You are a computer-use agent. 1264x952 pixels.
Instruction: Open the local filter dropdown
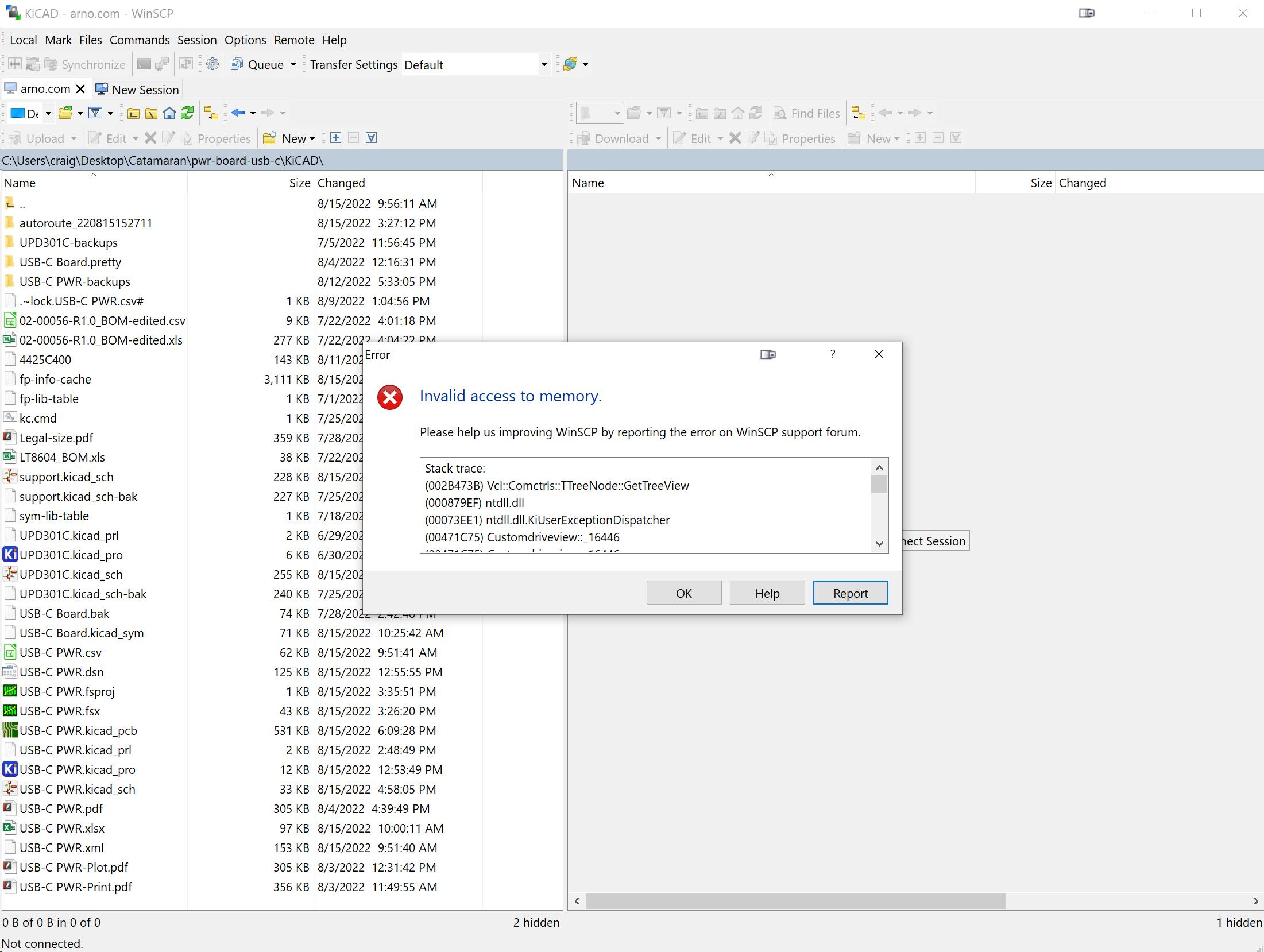[110, 113]
